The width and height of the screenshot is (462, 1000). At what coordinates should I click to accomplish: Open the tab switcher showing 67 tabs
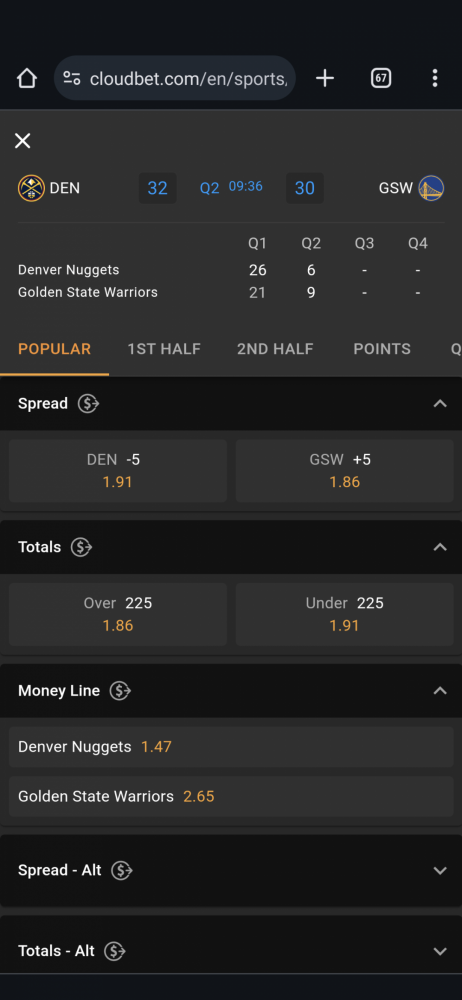[381, 78]
